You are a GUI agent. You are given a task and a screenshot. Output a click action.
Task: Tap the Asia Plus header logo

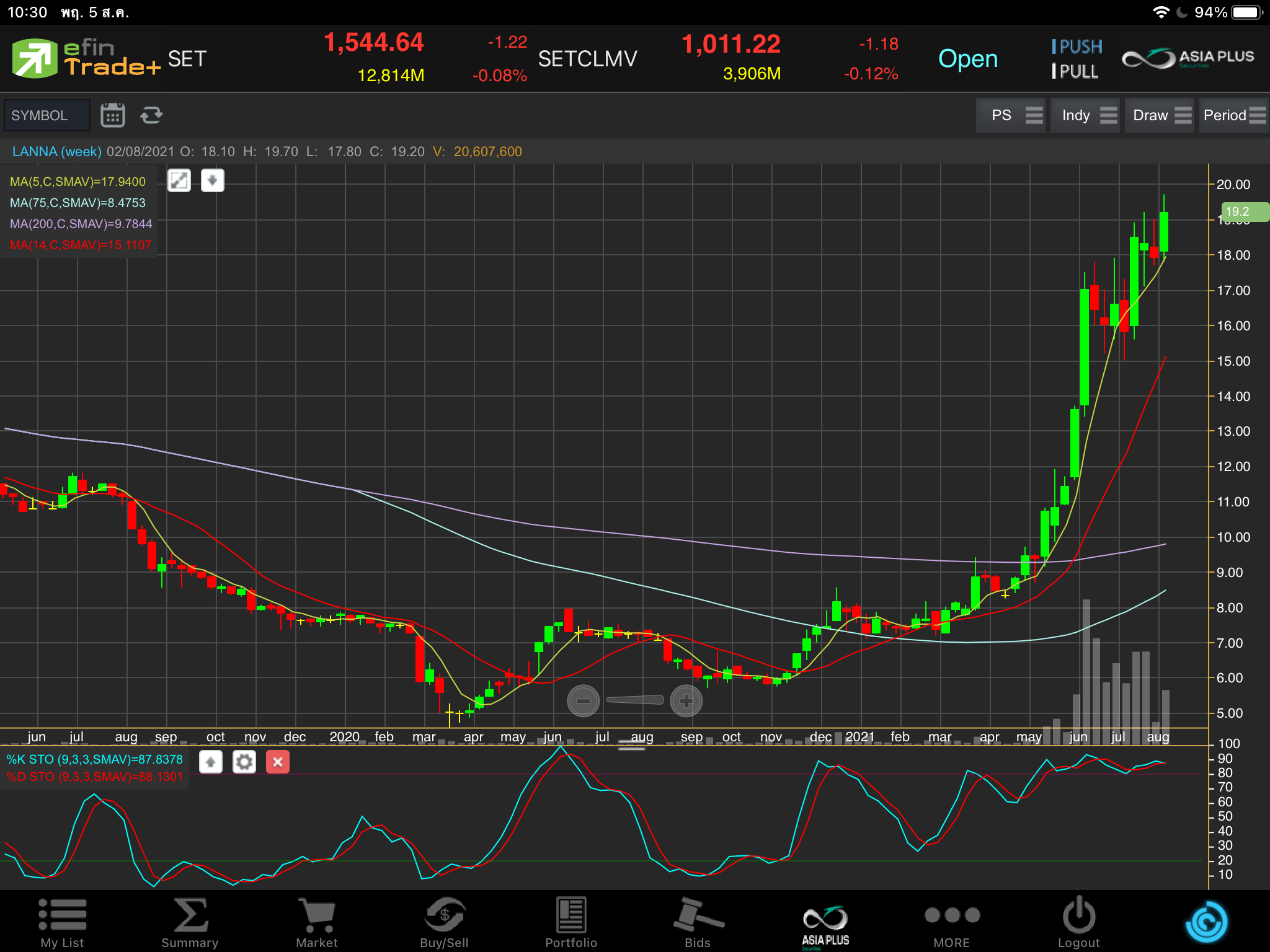pyautogui.click(x=1188, y=58)
